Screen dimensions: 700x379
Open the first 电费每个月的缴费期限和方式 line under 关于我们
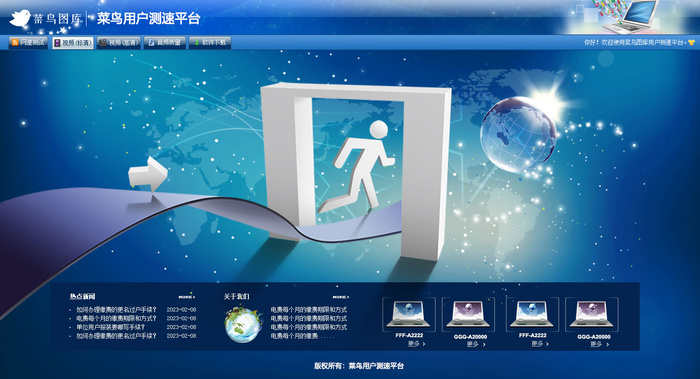click(308, 309)
